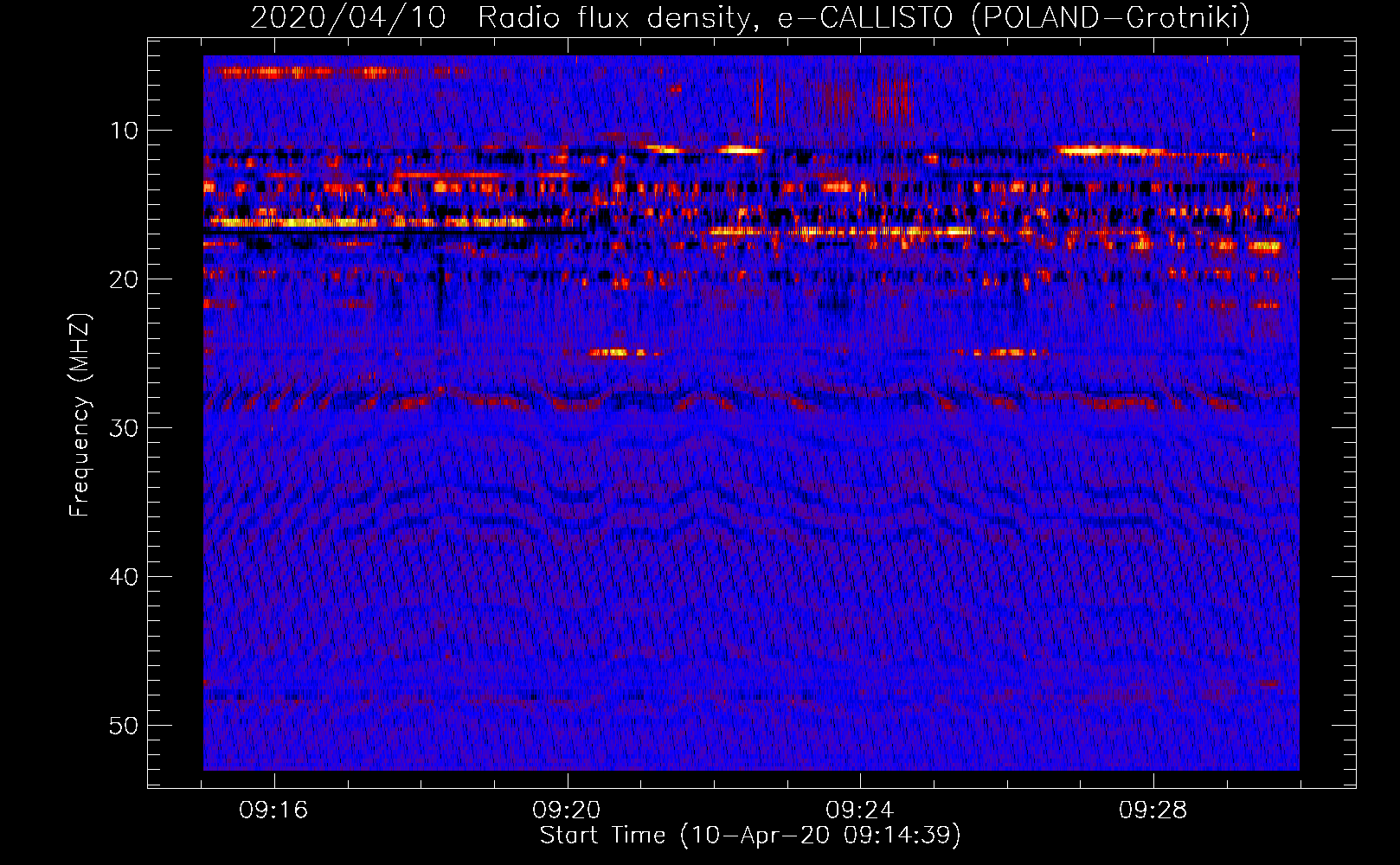The width and height of the screenshot is (1400, 865).
Task: Click the 10 MHz frequency tick label
Action: pos(125,131)
